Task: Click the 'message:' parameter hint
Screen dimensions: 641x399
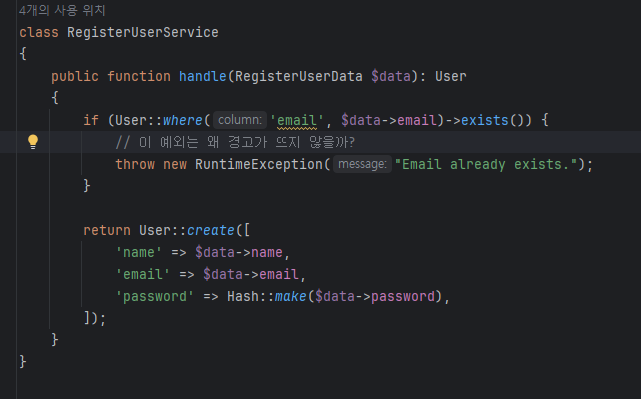Action: point(362,164)
